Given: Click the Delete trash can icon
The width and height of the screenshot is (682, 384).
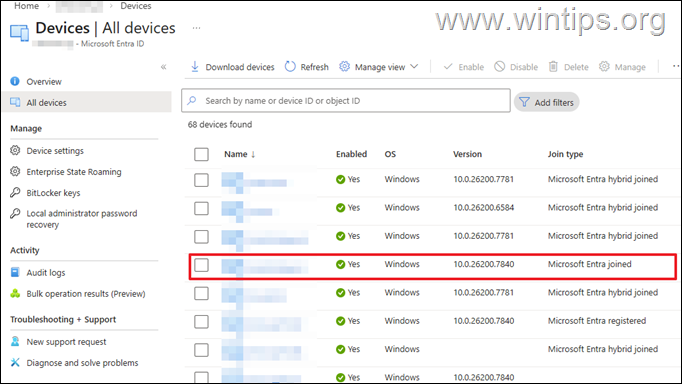Looking at the screenshot, I should [x=553, y=67].
